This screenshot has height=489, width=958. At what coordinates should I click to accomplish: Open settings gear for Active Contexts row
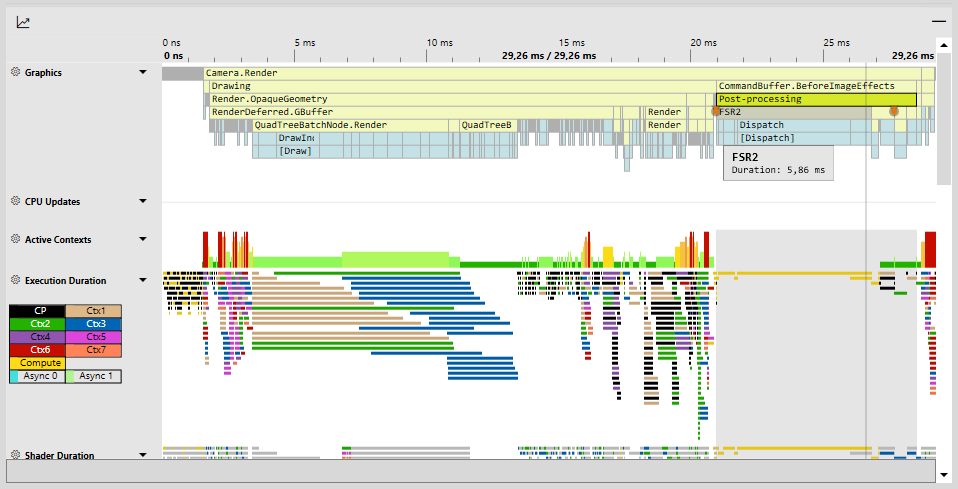(15, 239)
